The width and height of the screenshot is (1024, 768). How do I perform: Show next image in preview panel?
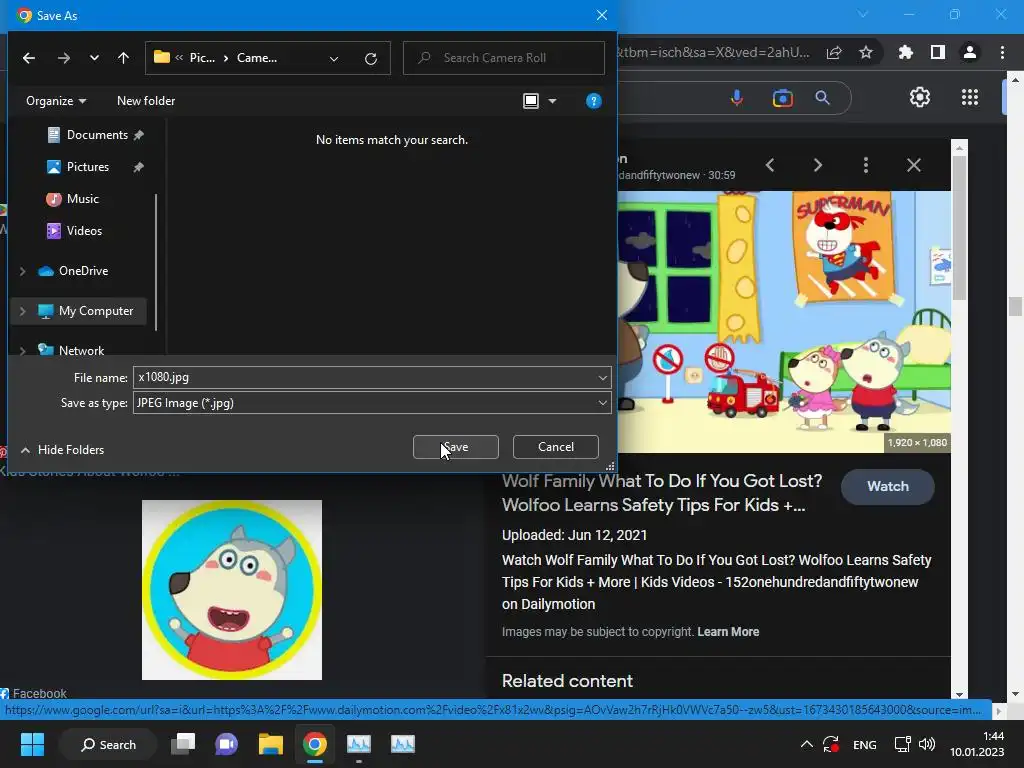818,165
